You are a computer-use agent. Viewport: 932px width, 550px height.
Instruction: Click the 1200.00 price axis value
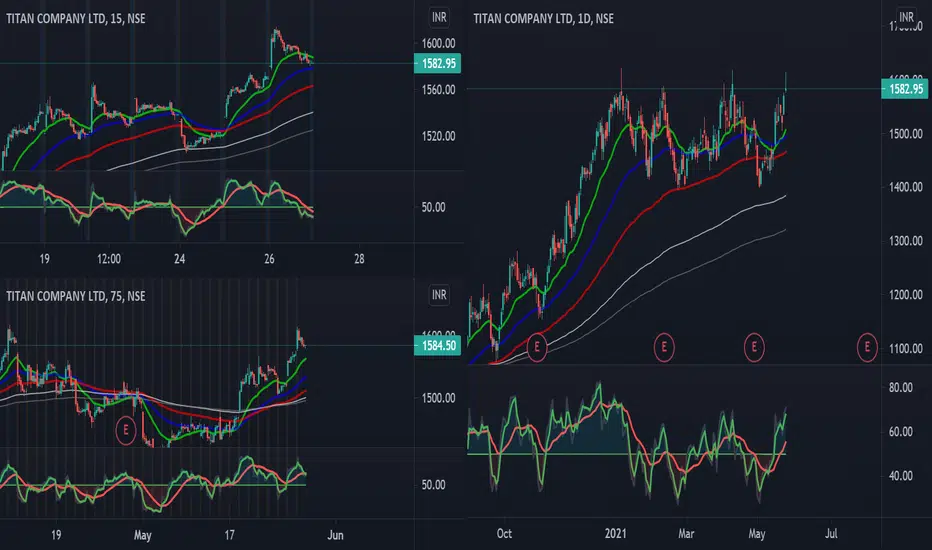point(905,295)
